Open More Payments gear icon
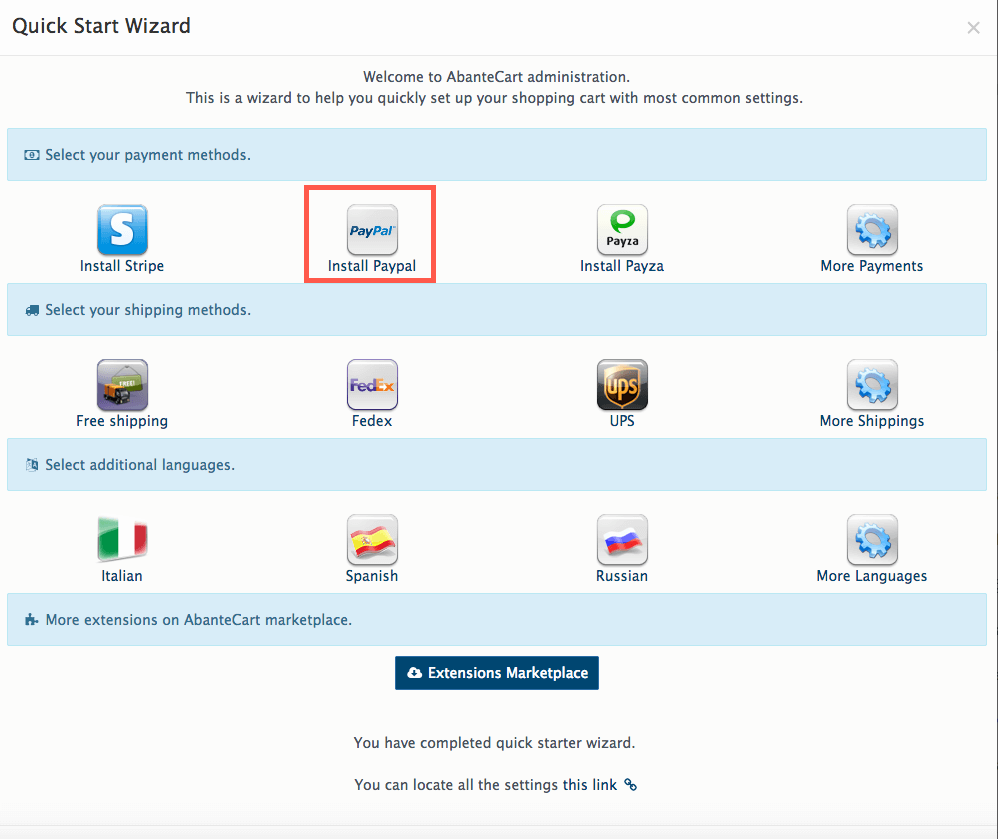 [x=873, y=230]
